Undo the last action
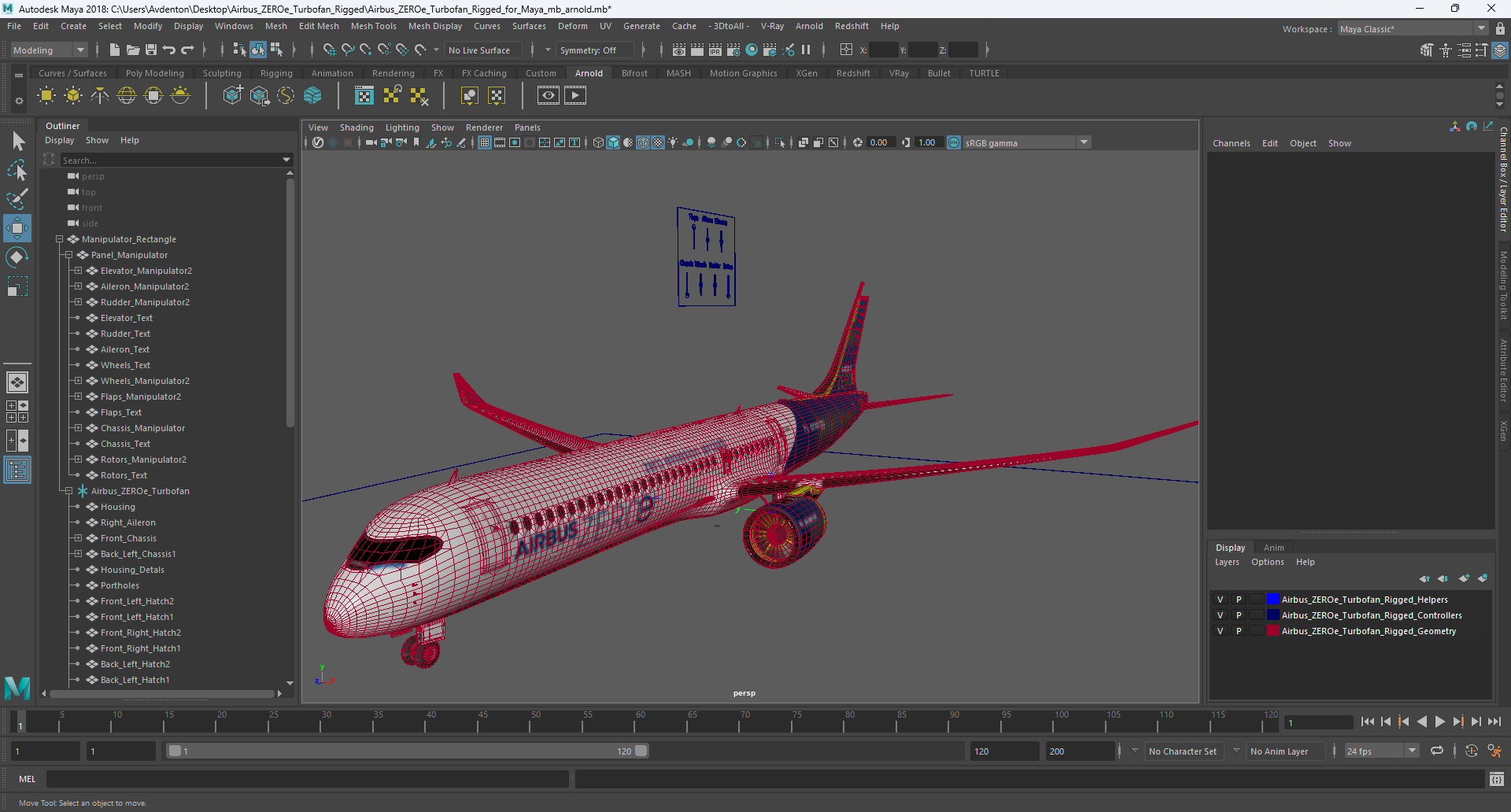The height and width of the screenshot is (812, 1511). 169,50
